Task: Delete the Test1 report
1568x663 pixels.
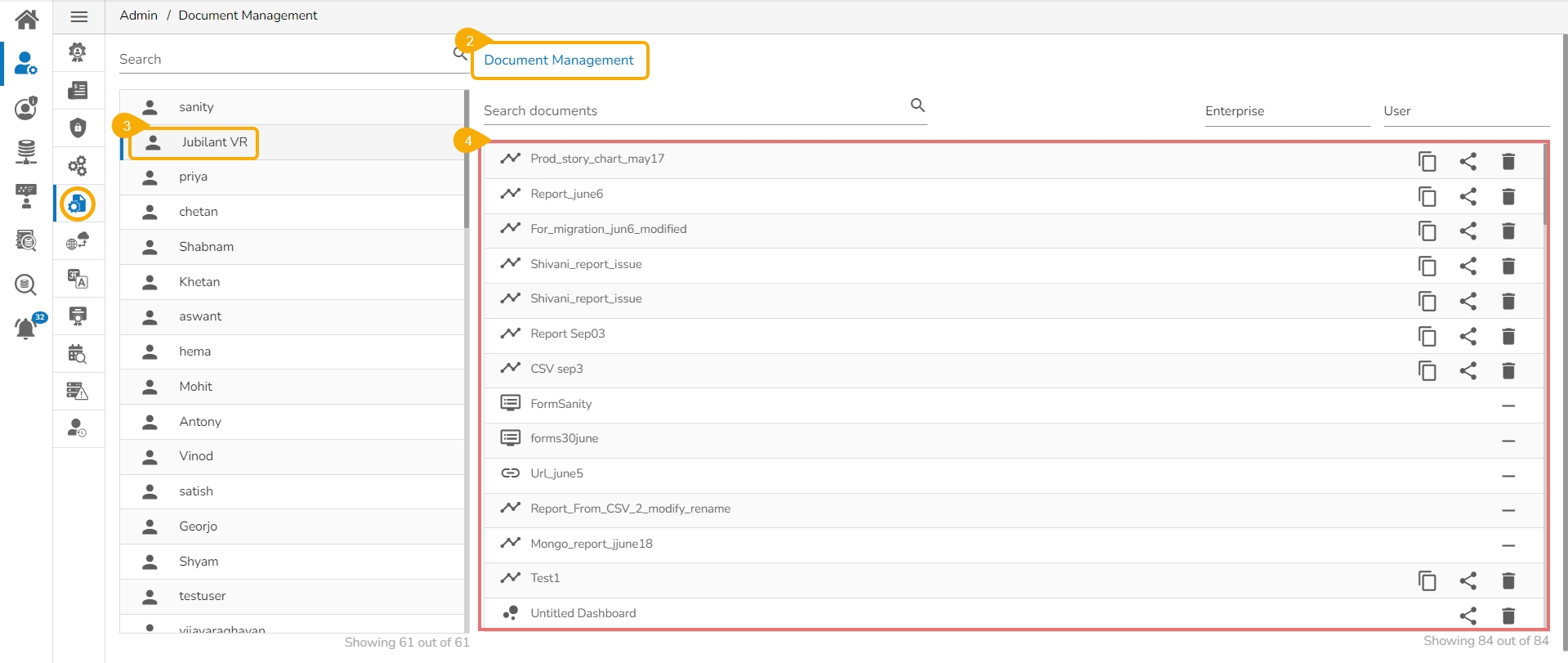Action: click(x=1508, y=580)
